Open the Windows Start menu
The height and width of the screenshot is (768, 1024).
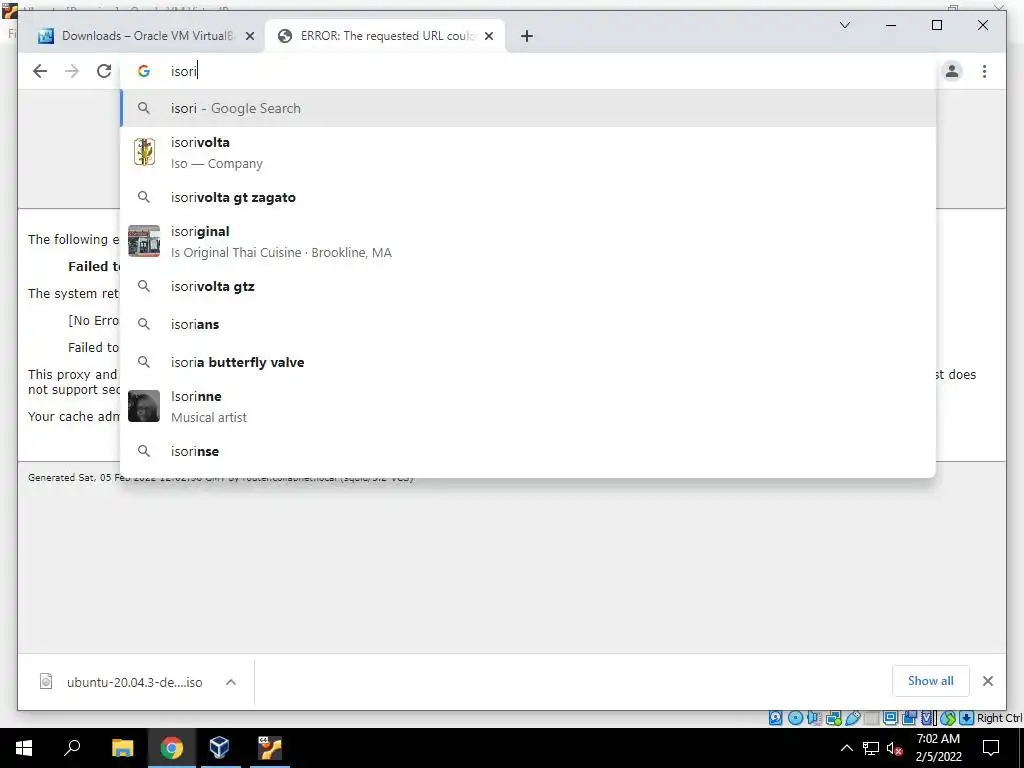click(x=24, y=748)
